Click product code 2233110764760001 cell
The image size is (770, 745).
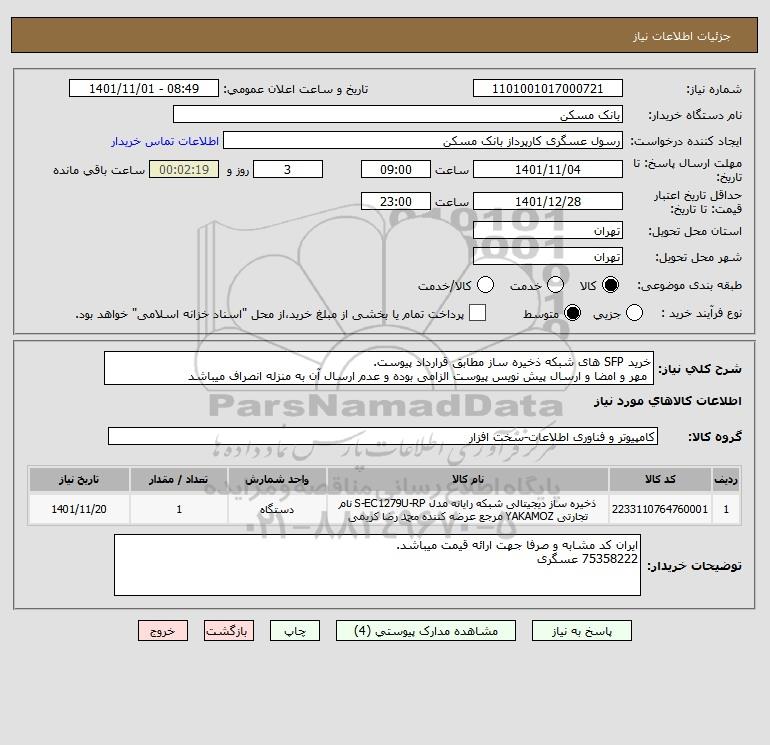click(660, 509)
